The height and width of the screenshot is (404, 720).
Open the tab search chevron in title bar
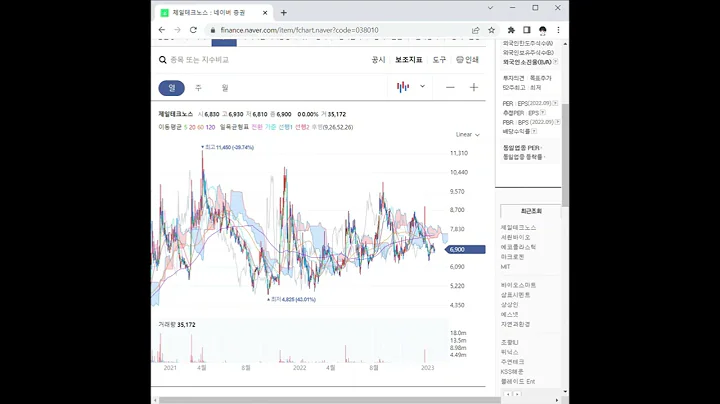tap(490, 8)
